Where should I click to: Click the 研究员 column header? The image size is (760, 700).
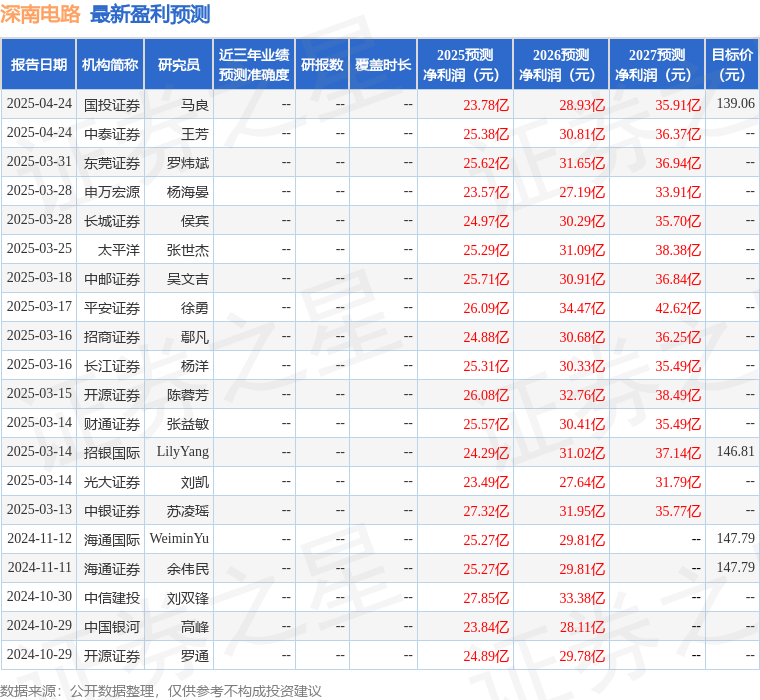pyautogui.click(x=178, y=65)
